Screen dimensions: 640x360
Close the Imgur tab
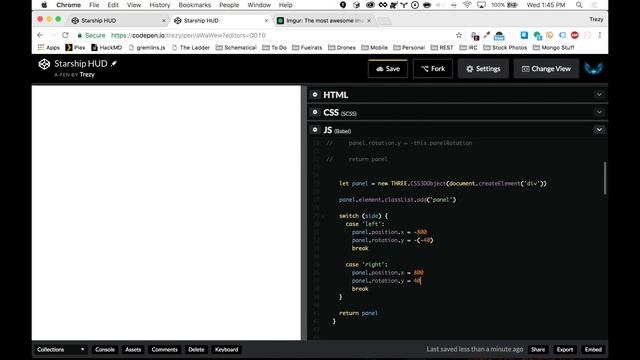pyautogui.click(x=369, y=20)
